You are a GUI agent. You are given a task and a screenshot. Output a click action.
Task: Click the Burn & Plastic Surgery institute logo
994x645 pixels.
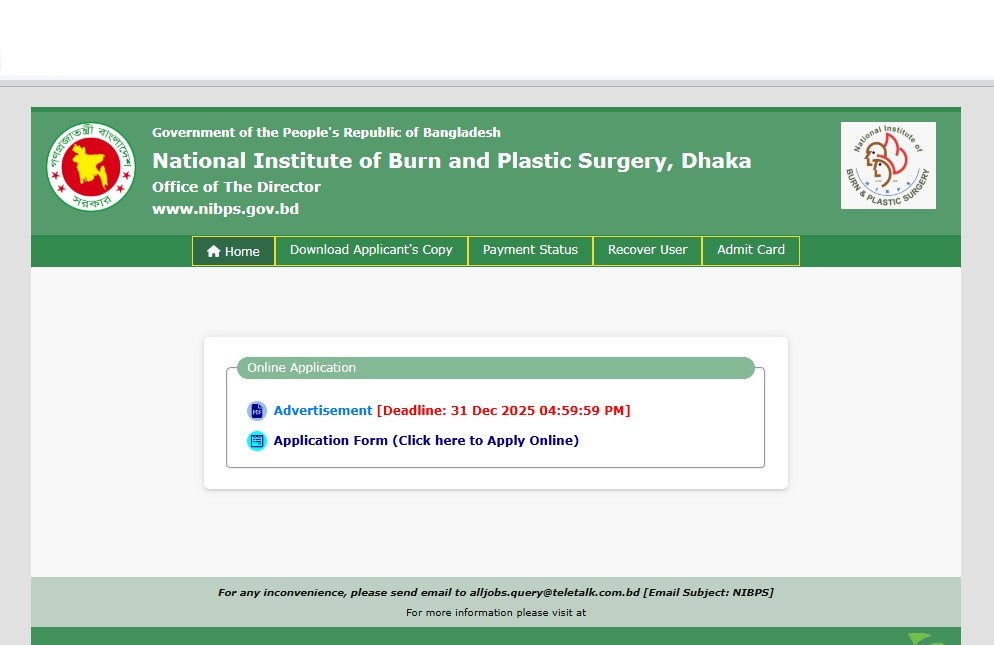tap(887, 166)
